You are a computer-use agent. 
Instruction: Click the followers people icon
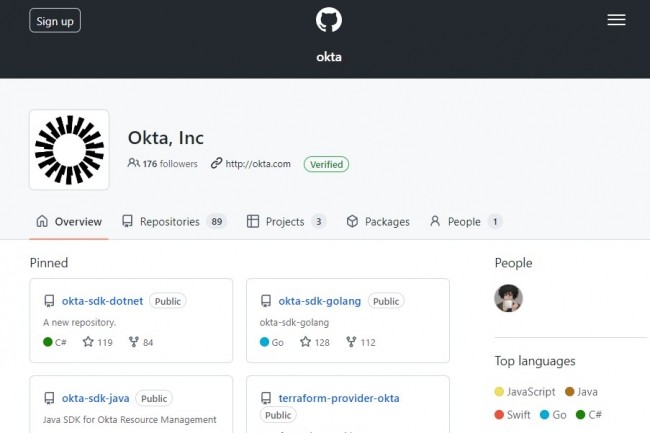coord(134,163)
